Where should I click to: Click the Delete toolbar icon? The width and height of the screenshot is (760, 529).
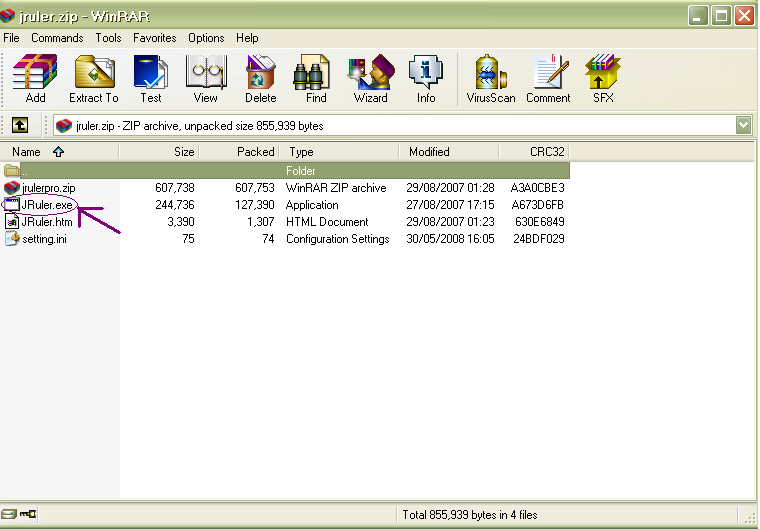point(261,79)
